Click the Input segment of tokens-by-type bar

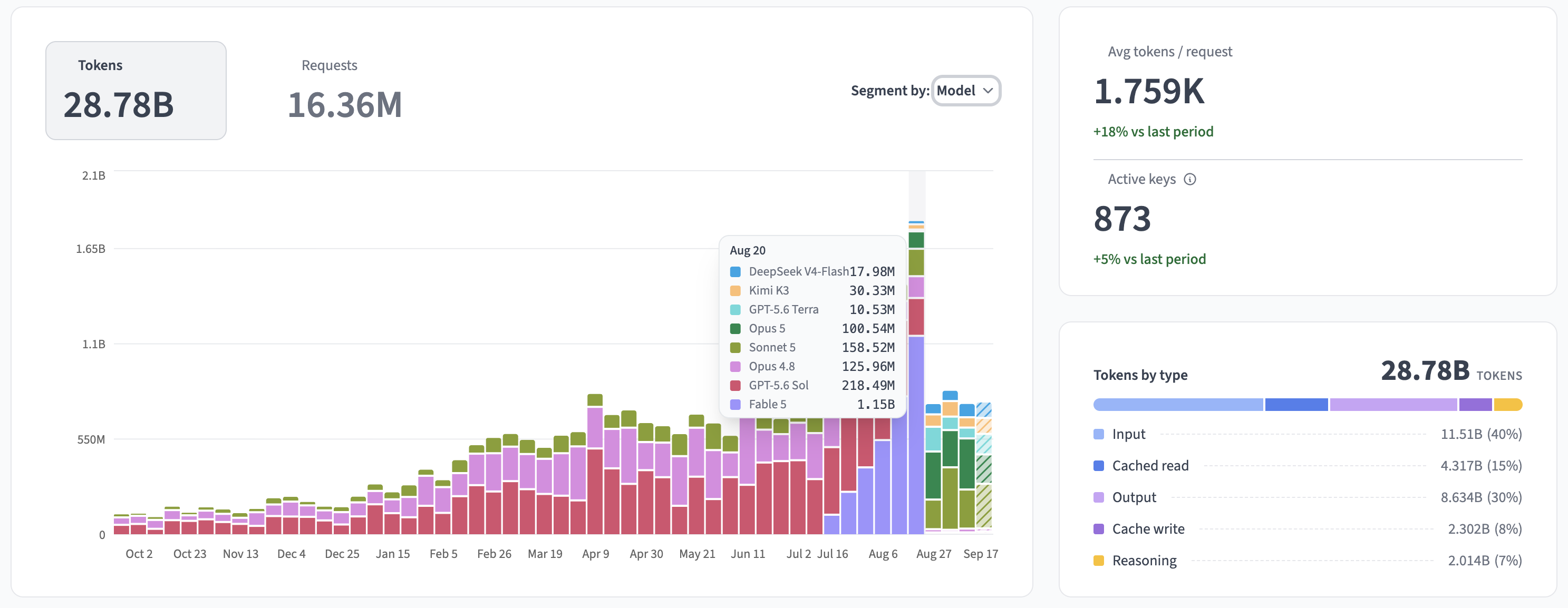coord(1178,405)
